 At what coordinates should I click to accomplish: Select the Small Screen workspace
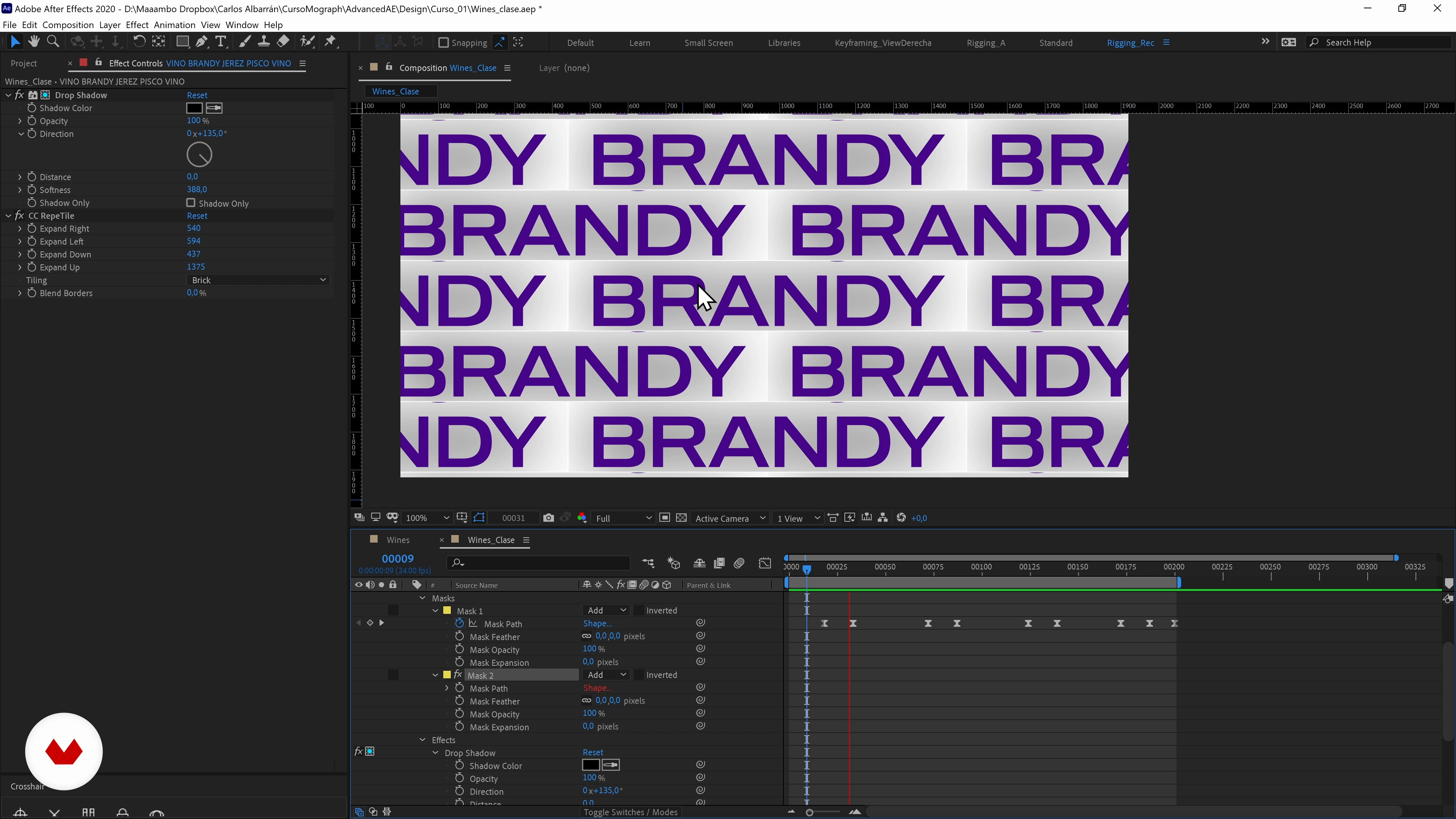[x=708, y=42]
